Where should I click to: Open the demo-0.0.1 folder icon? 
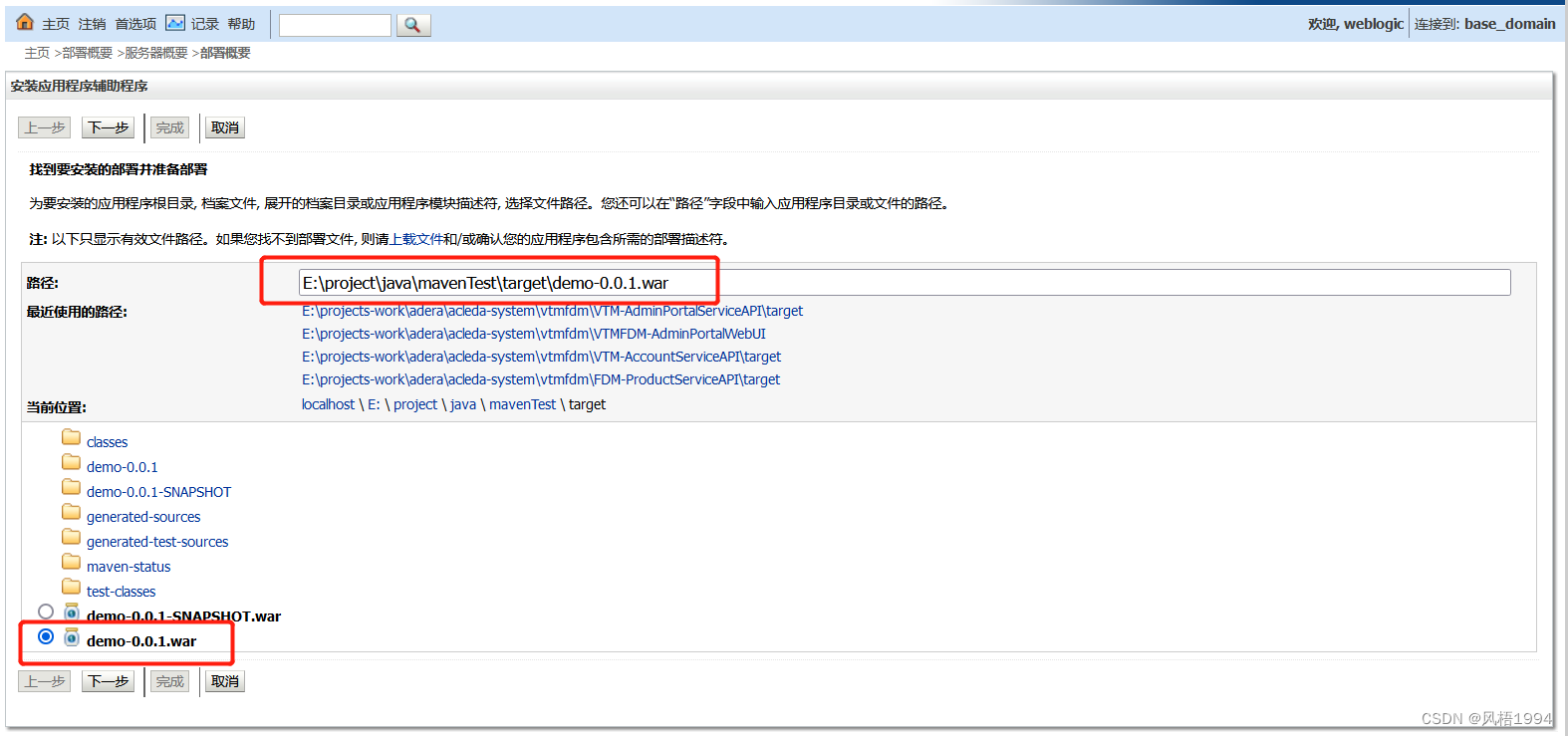71,462
